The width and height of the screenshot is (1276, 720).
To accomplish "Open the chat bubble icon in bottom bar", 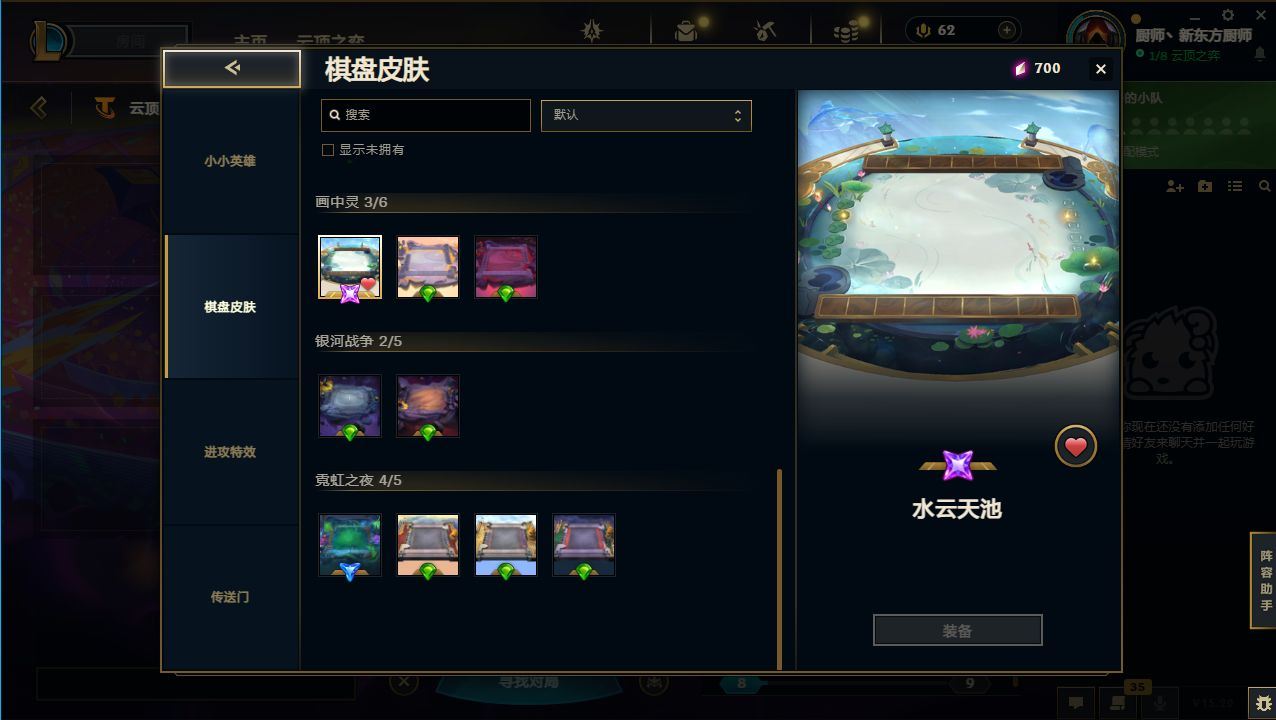I will click(1076, 703).
